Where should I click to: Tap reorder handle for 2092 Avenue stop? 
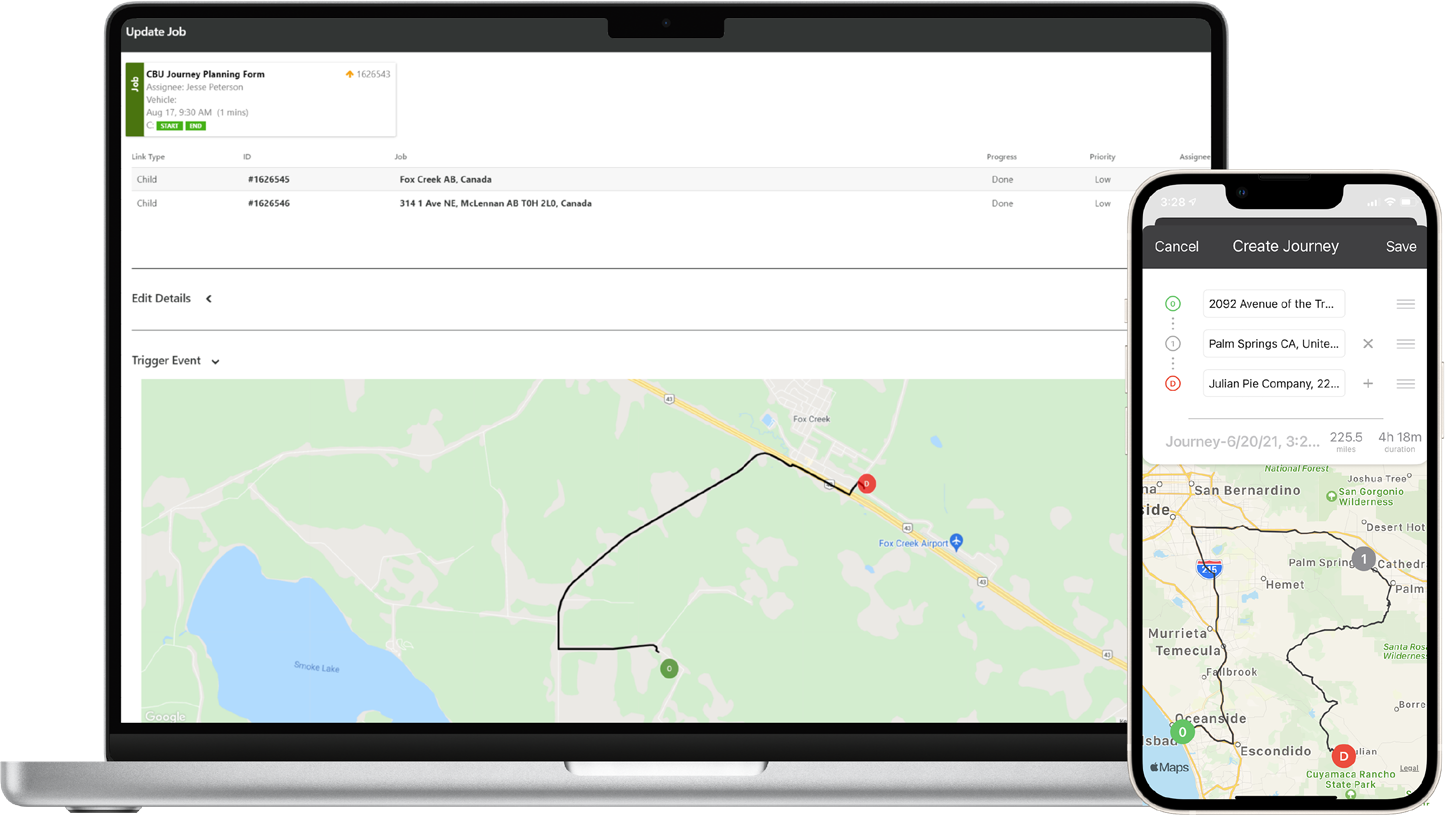click(1405, 304)
